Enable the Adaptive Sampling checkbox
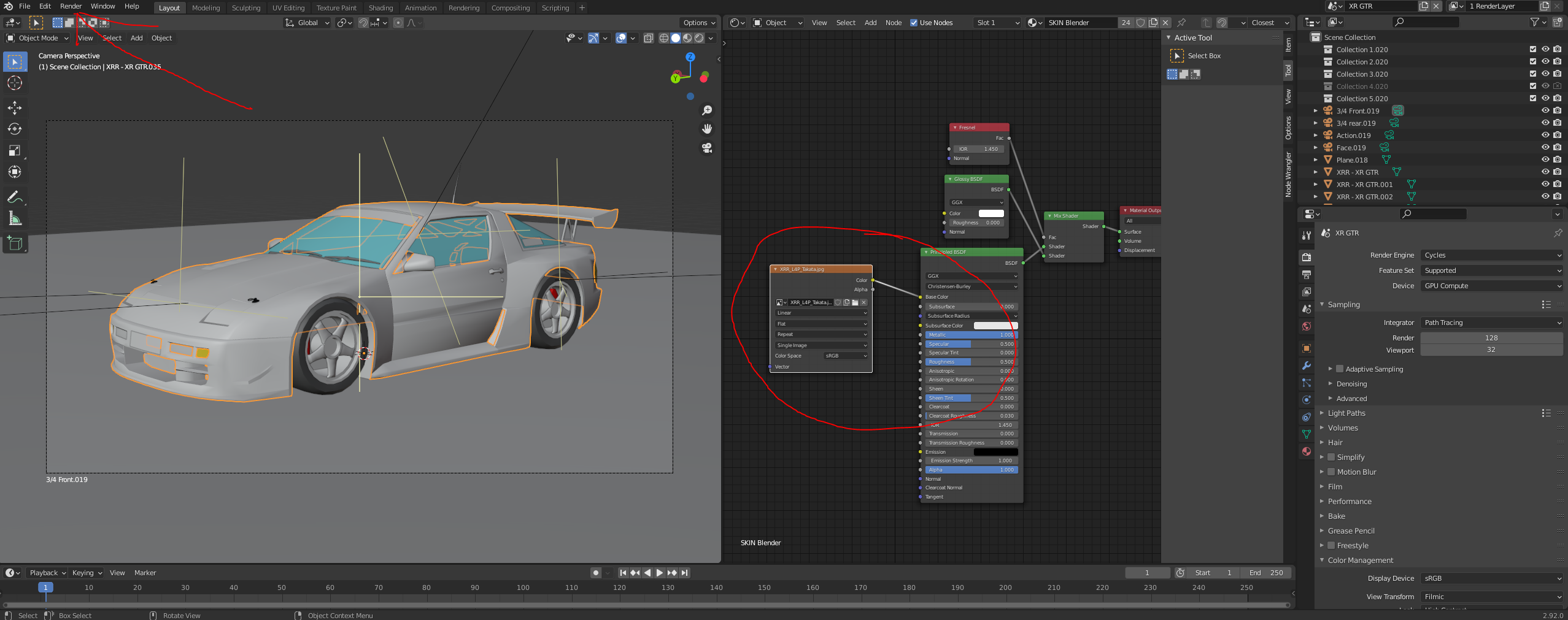1568x620 pixels. [x=1339, y=369]
